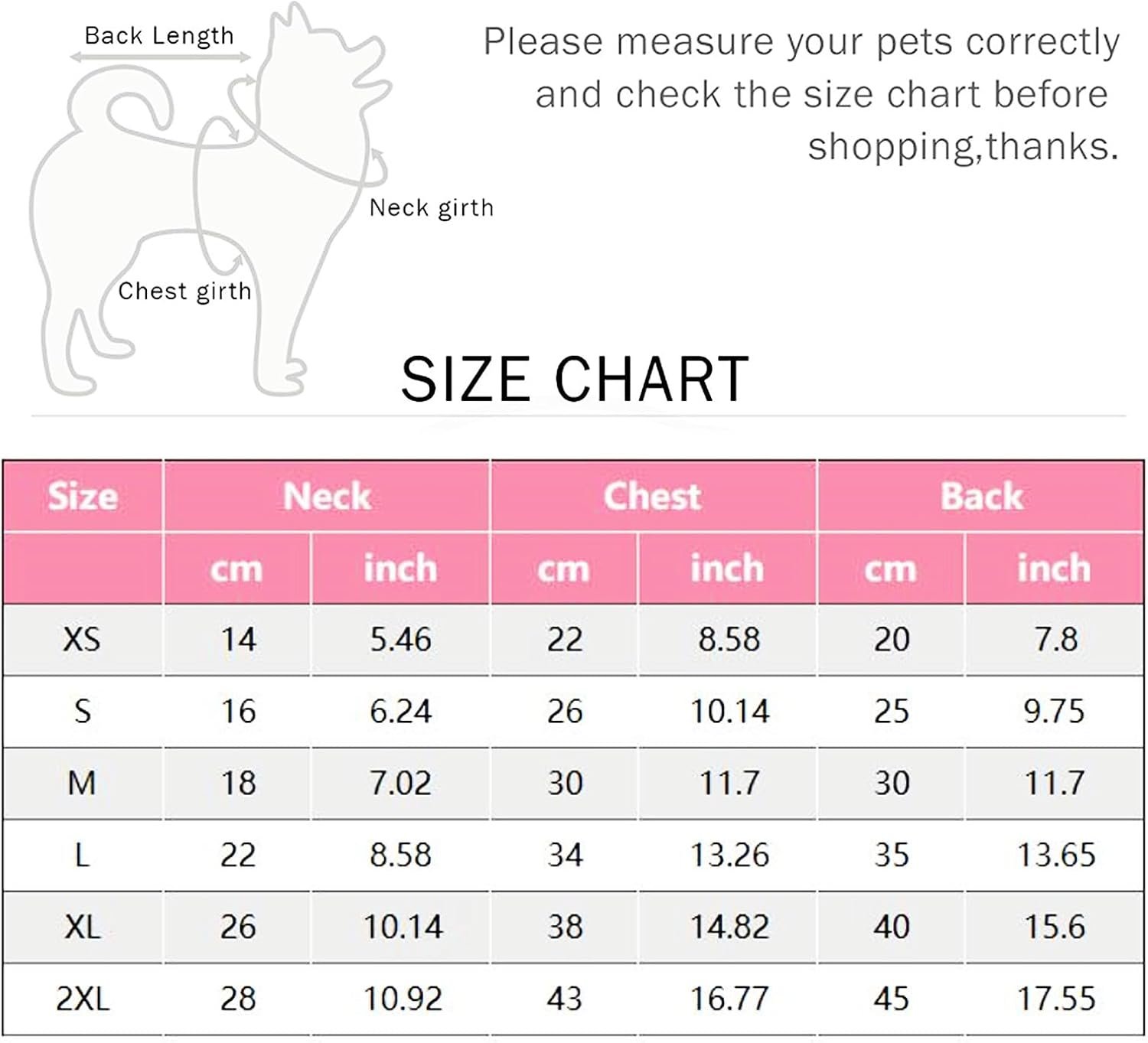Click the "Chest" column header
This screenshot has height=1043, width=1148.
click(652, 496)
